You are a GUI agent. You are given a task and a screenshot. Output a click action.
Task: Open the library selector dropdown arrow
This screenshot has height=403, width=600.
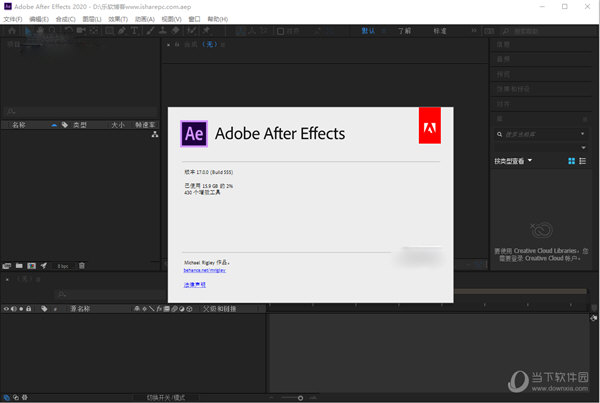pyautogui.click(x=583, y=148)
